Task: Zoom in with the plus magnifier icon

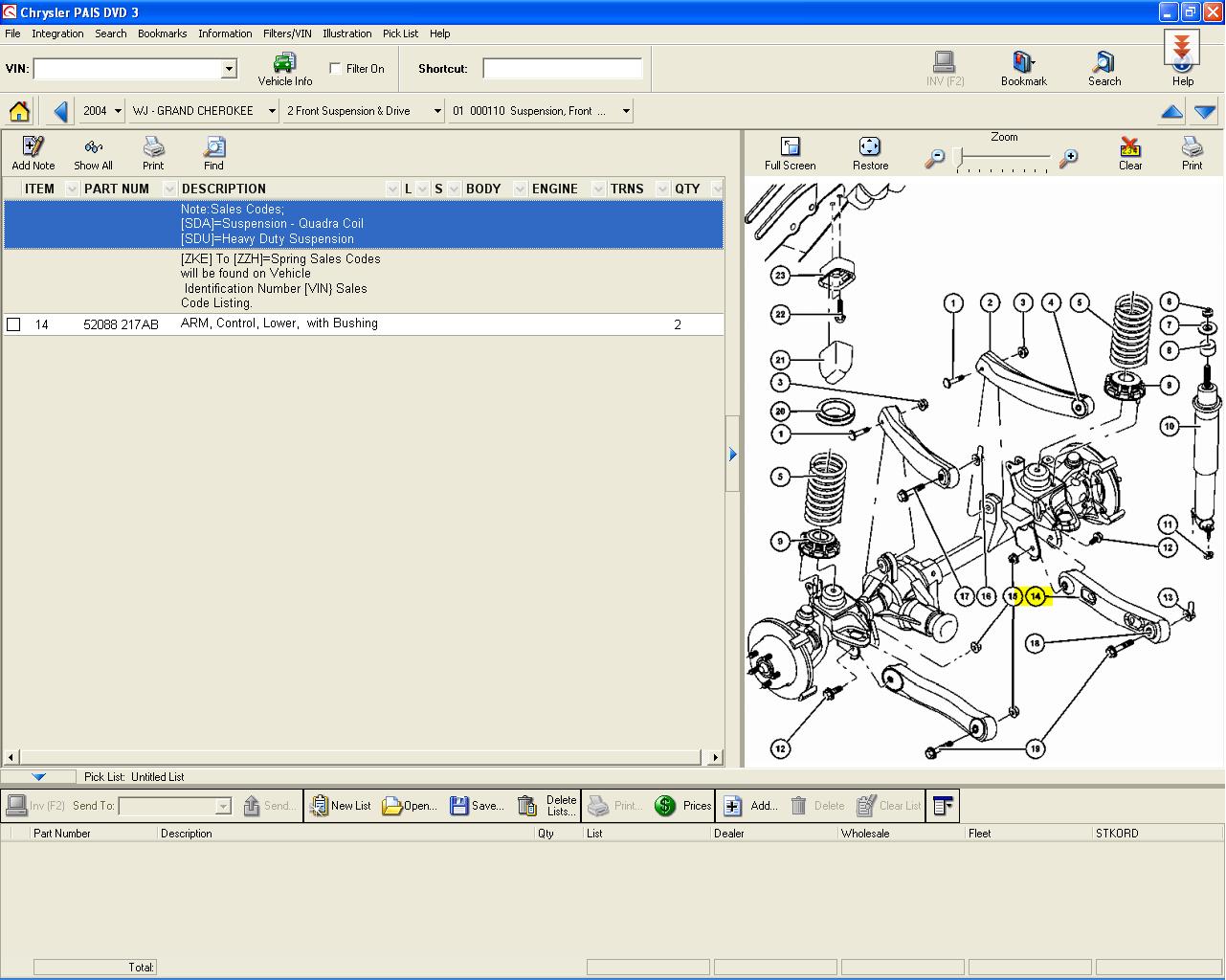Action: tap(1068, 159)
